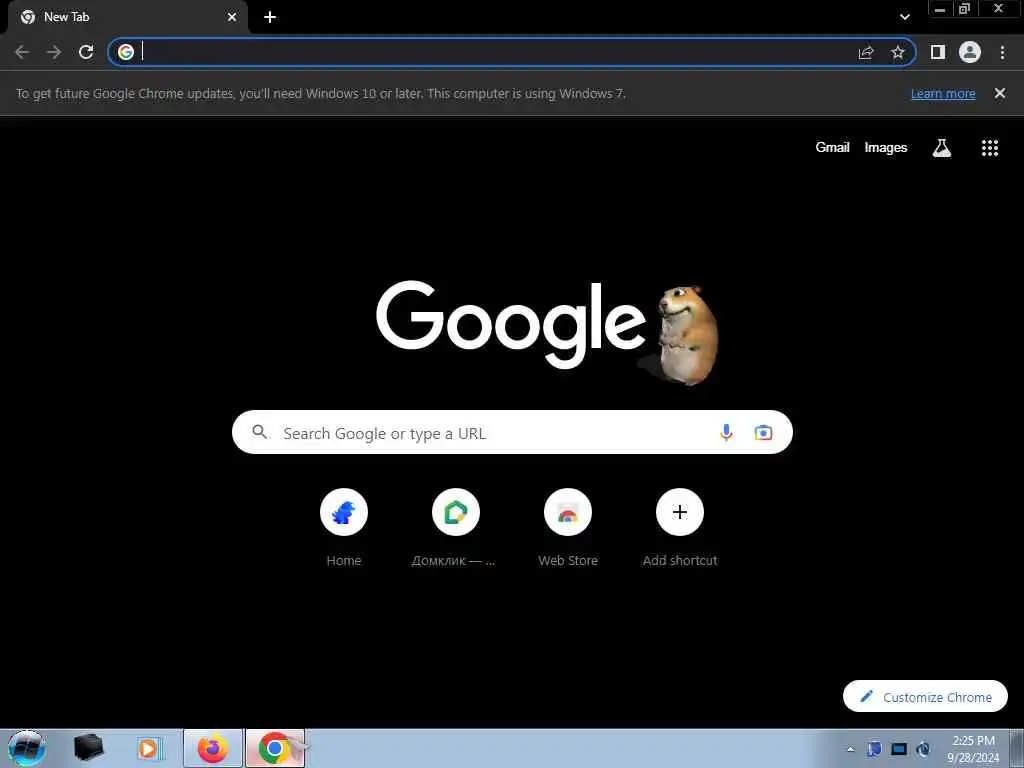Open Gmail link

pos(832,148)
